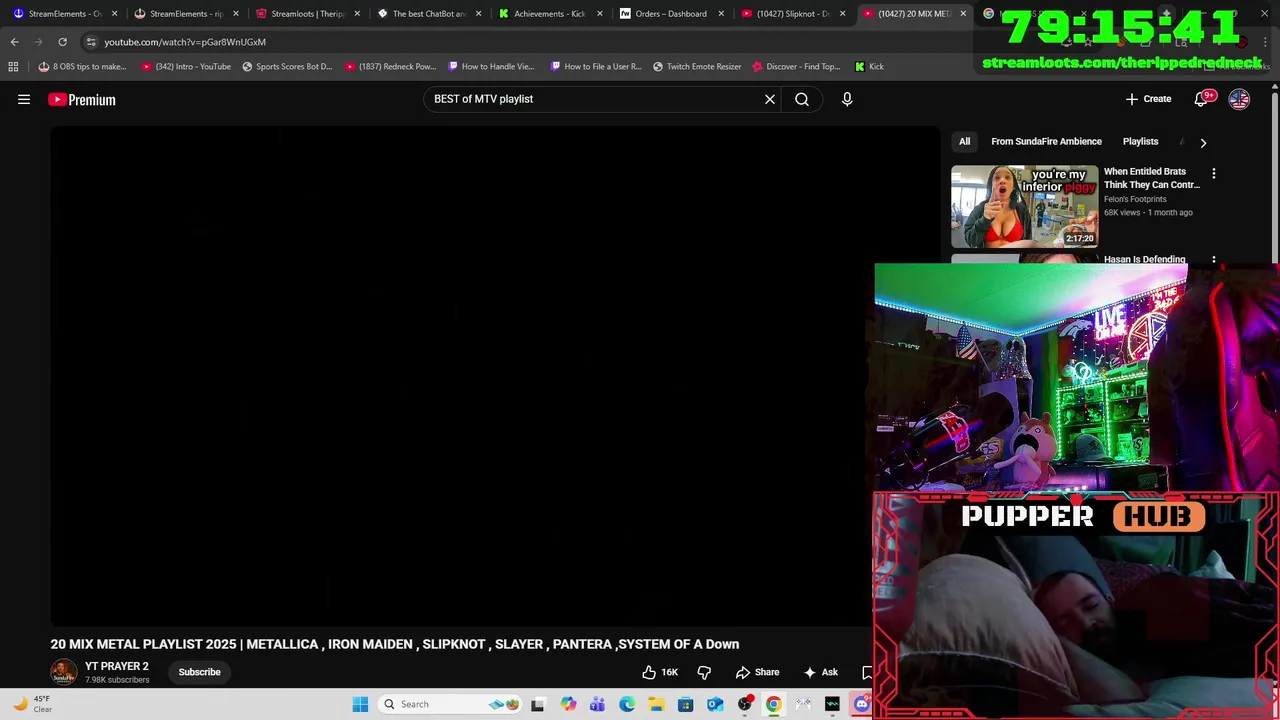Switch to Chrome on the taskbar
Image resolution: width=1280 pixels, height=720 pixels.
pos(774,704)
